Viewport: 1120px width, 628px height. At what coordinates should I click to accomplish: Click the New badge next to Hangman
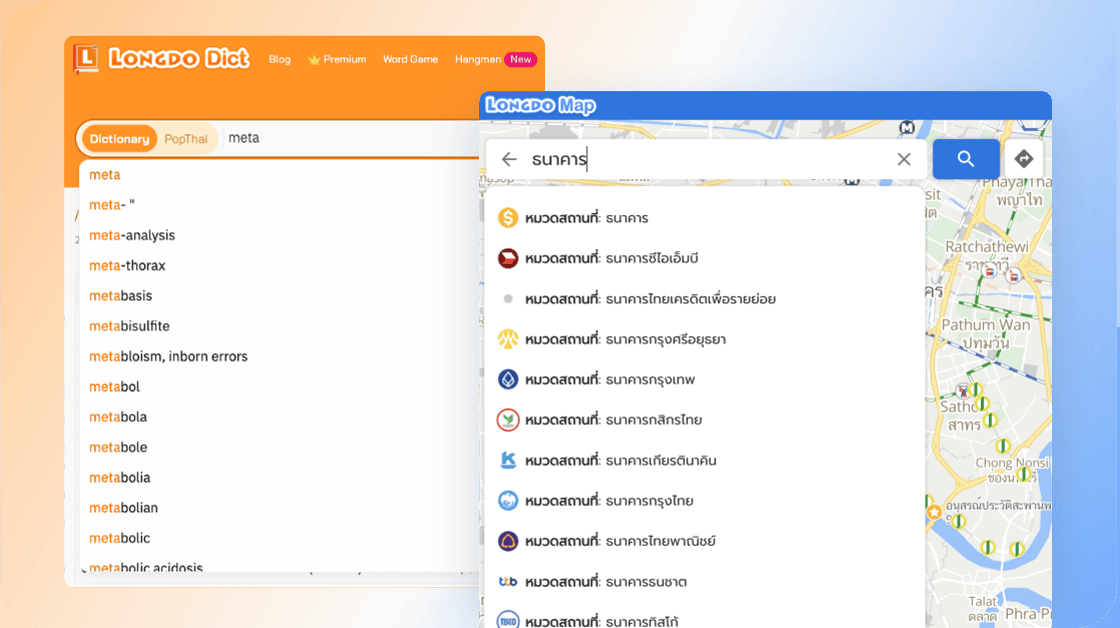(x=521, y=59)
